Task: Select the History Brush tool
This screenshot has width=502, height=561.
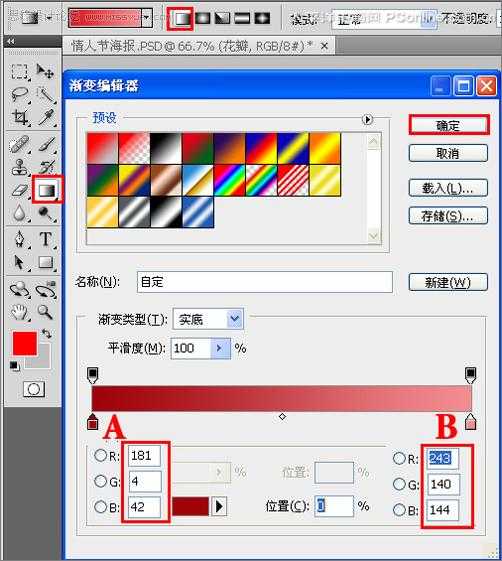Action: [47, 167]
